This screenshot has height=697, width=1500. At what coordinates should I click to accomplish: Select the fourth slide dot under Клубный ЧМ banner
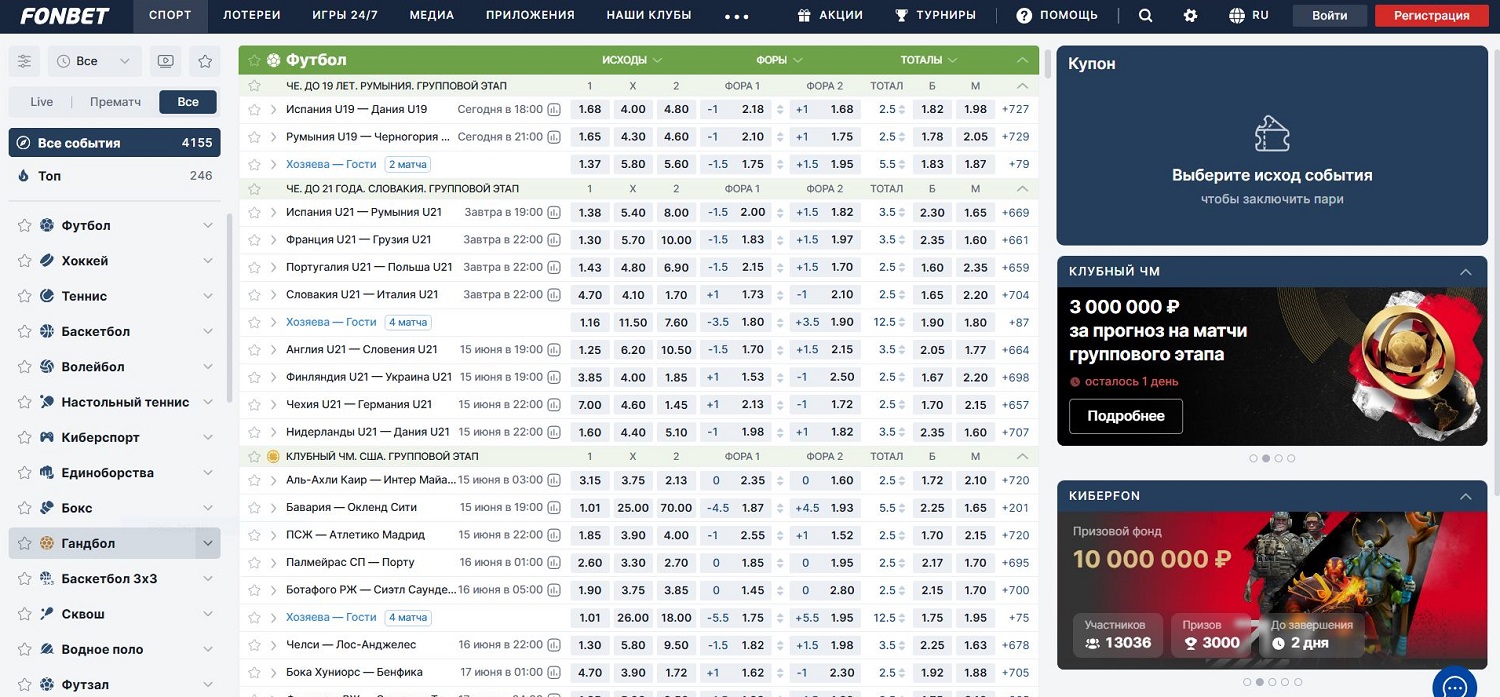tap(1291, 459)
